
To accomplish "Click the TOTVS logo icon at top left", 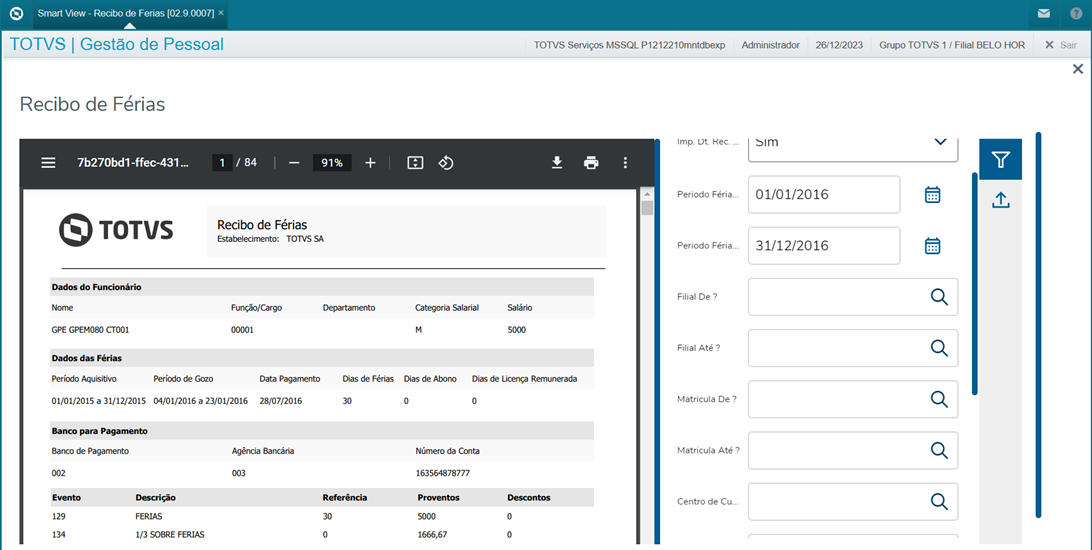I will [16, 13].
